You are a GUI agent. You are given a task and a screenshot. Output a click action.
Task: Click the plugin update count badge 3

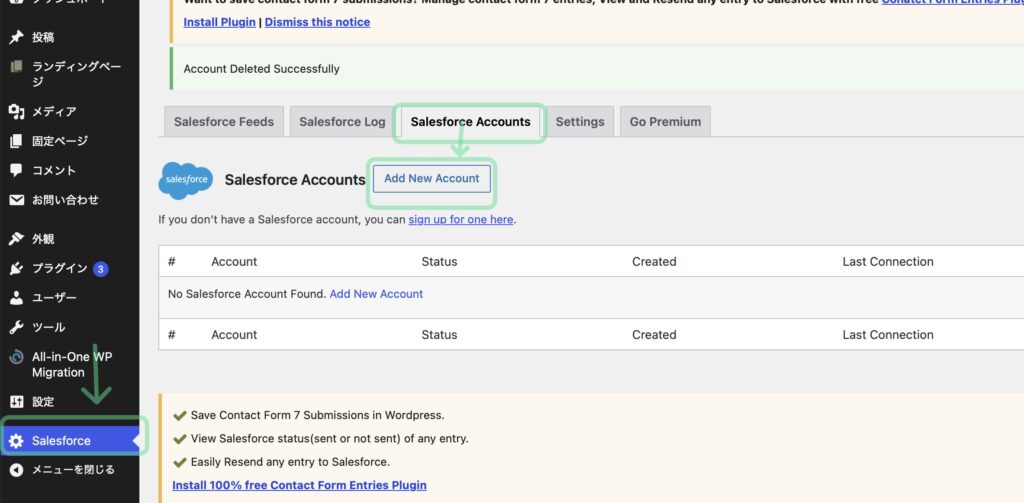click(x=101, y=268)
